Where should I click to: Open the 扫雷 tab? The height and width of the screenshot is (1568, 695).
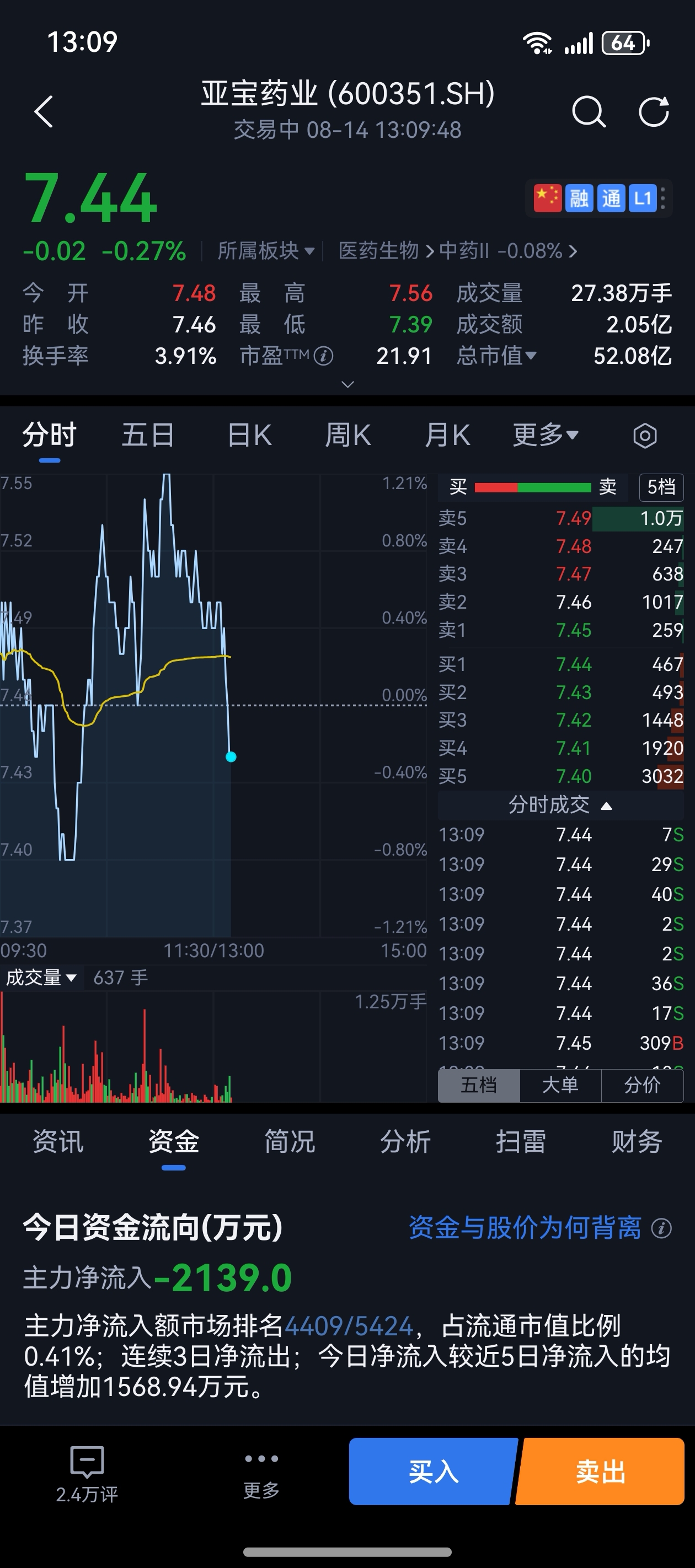coord(521,1141)
